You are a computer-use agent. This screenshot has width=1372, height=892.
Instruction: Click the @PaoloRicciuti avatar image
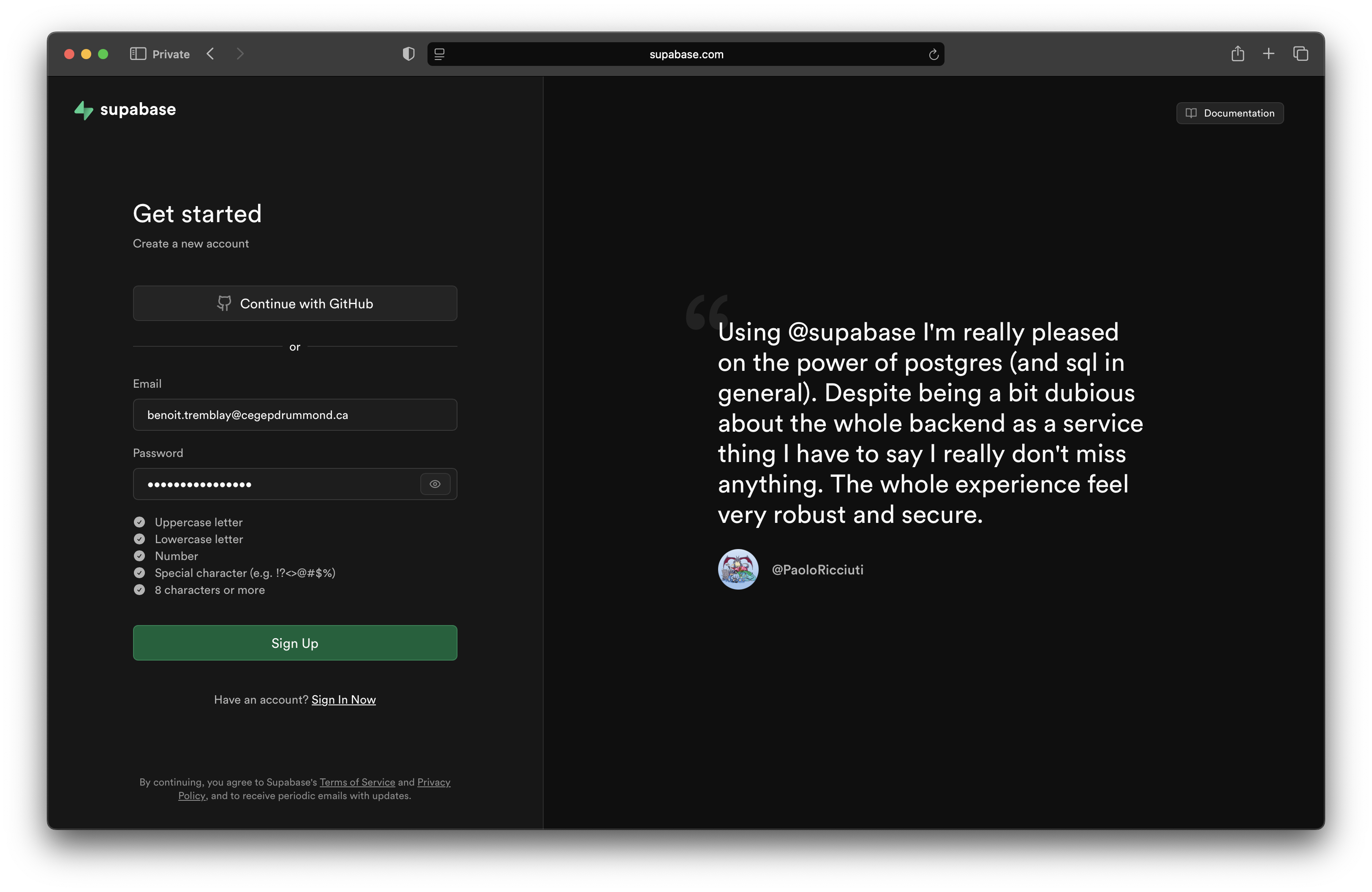738,569
